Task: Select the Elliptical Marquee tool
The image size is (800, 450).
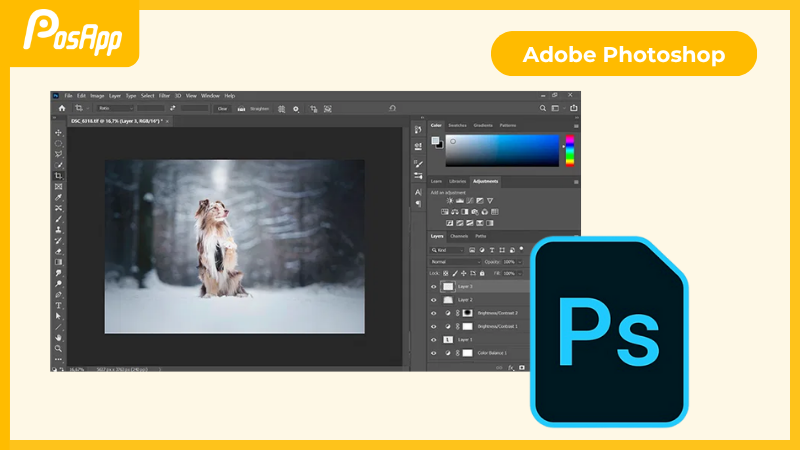Action: [x=58, y=143]
